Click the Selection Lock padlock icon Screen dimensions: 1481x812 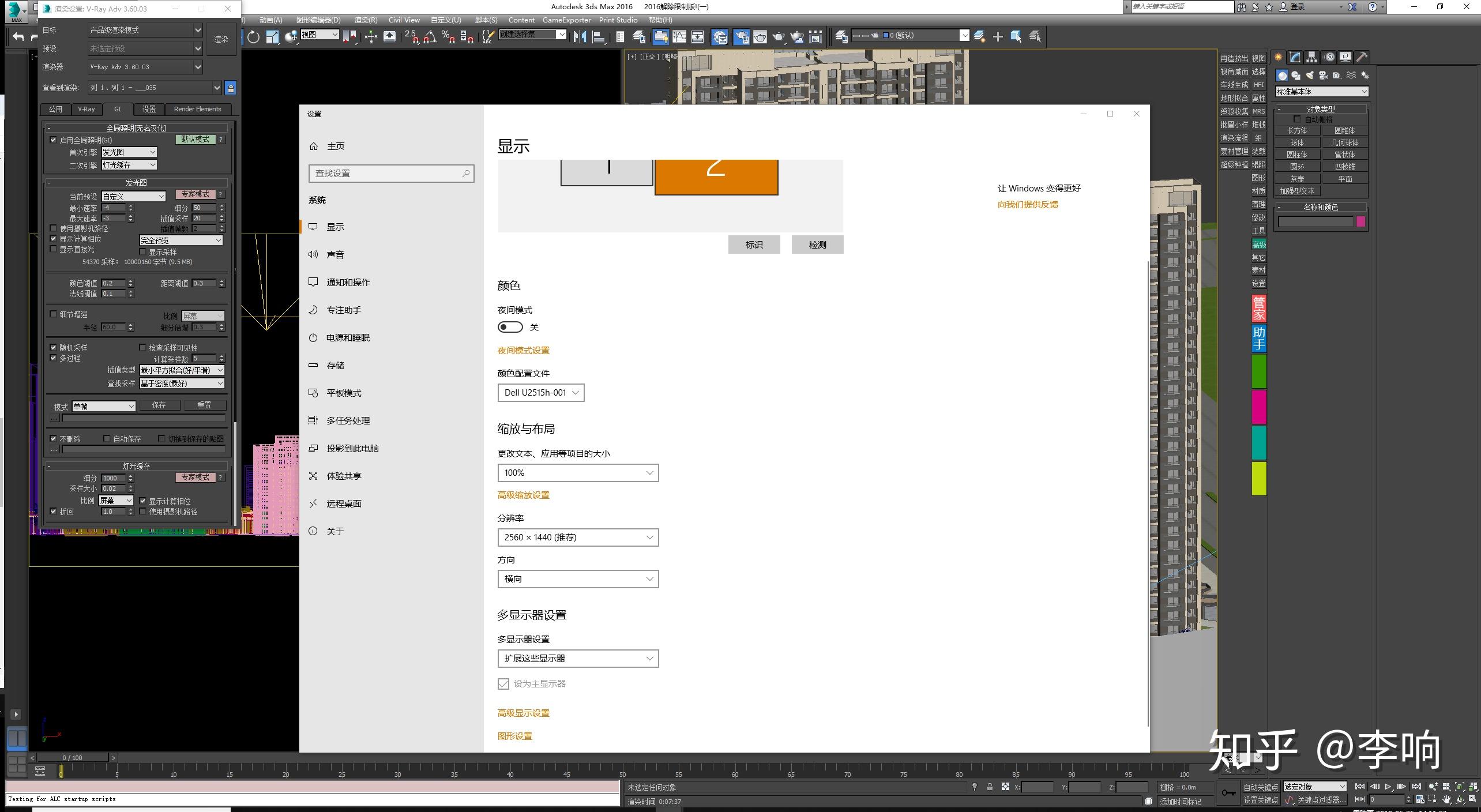[x=990, y=787]
